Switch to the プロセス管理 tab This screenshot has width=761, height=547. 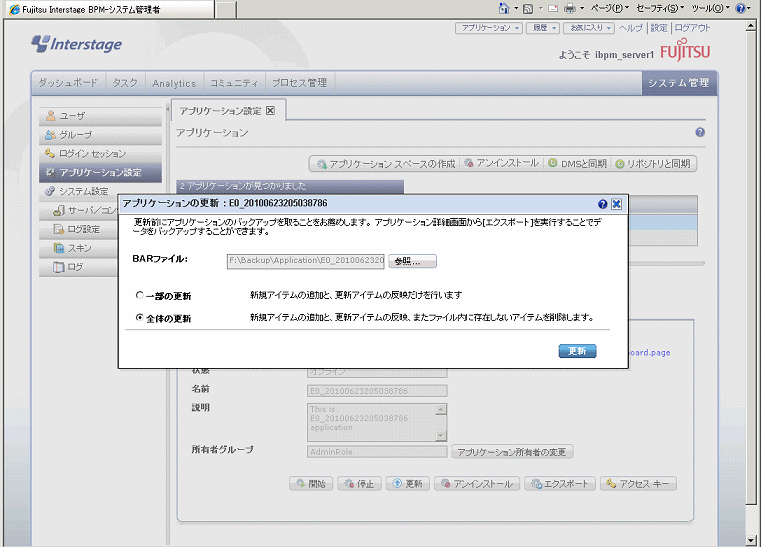[299, 83]
